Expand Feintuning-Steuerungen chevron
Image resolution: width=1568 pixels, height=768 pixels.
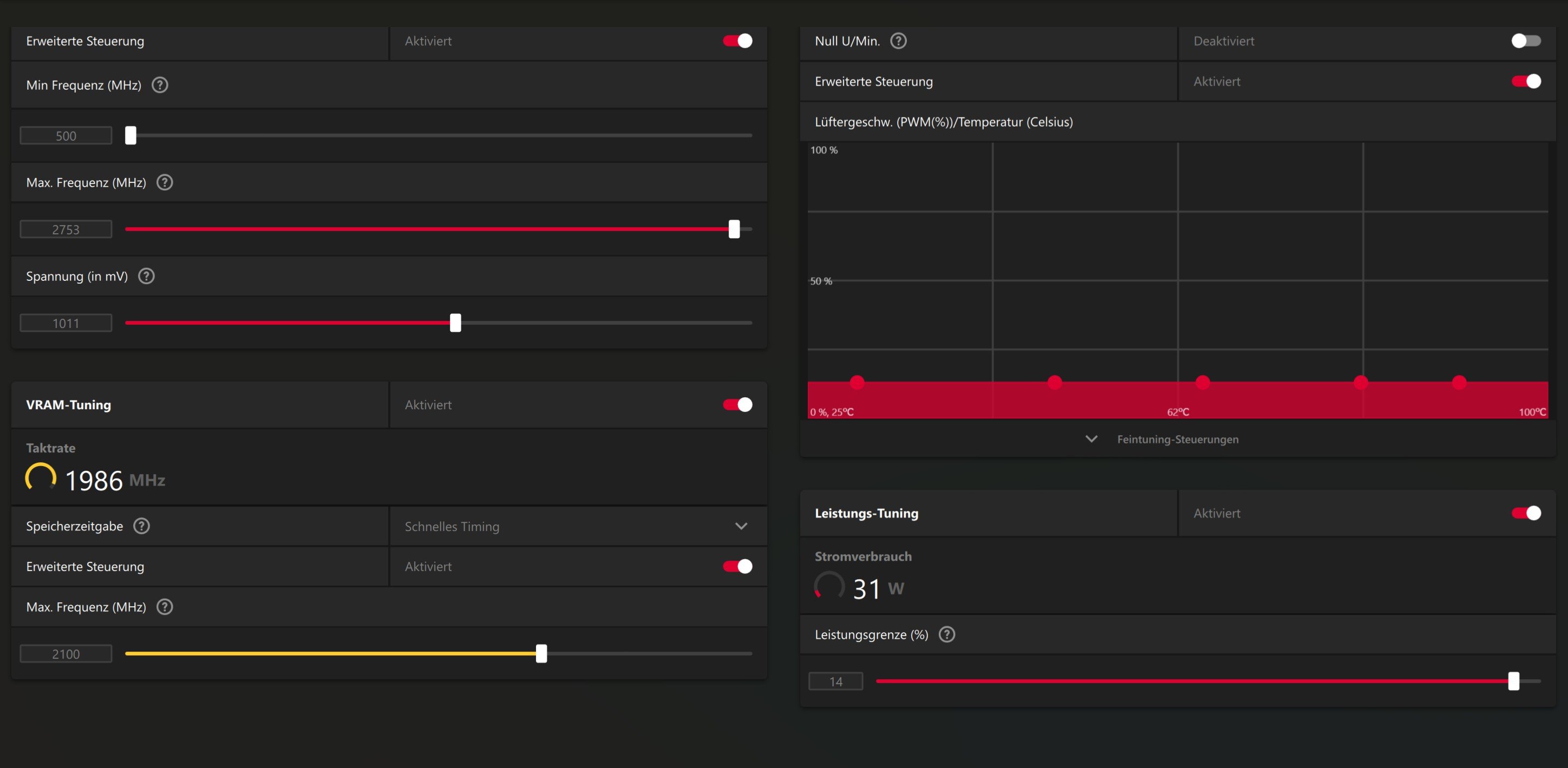coord(1091,439)
